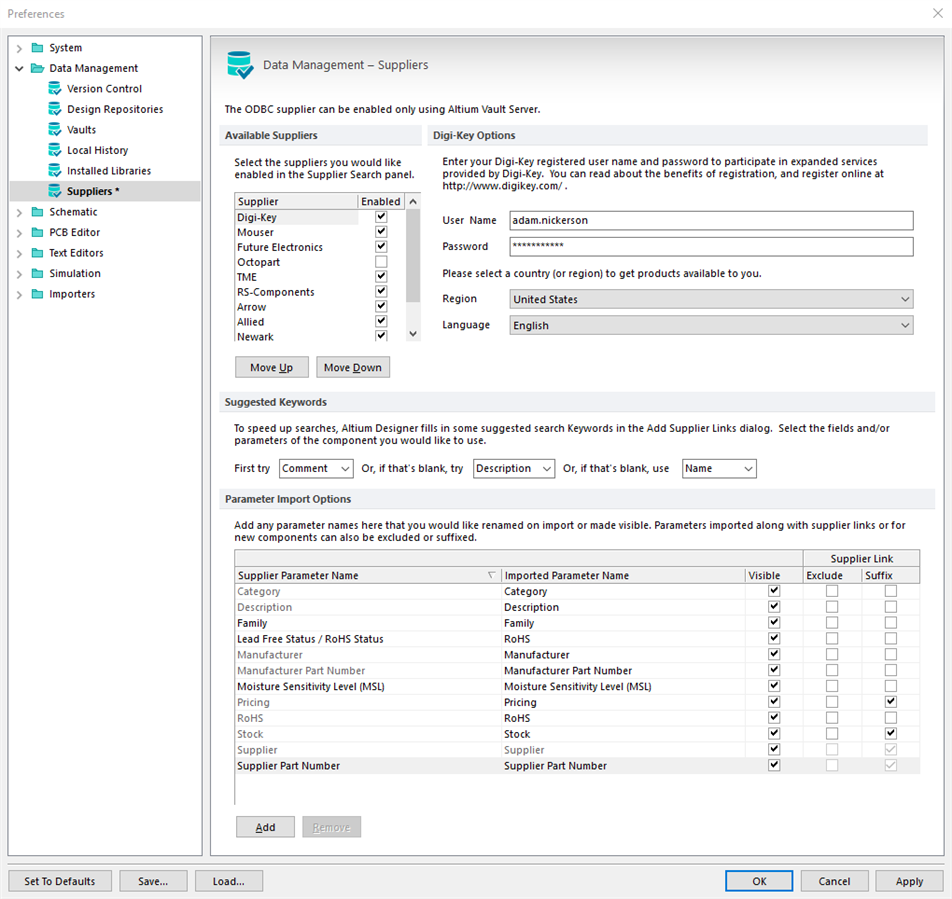This screenshot has width=952, height=899.
Task: Select the Text Editors tree item
Action: point(76,253)
